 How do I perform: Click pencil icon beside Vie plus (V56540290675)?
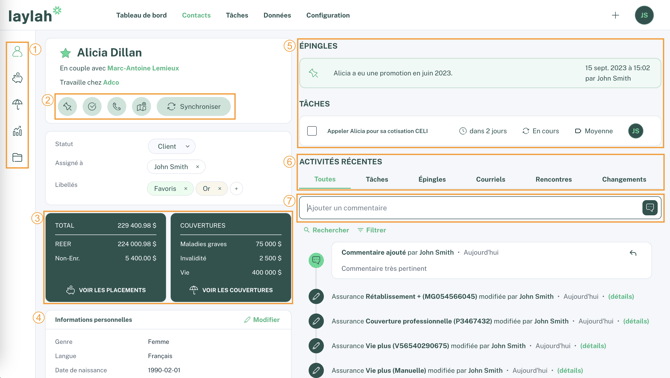[x=316, y=346]
